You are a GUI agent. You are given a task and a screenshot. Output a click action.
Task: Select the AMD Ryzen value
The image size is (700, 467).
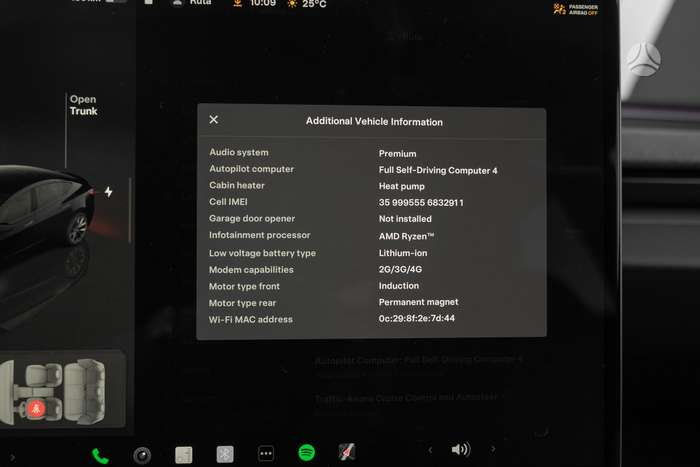(x=406, y=236)
